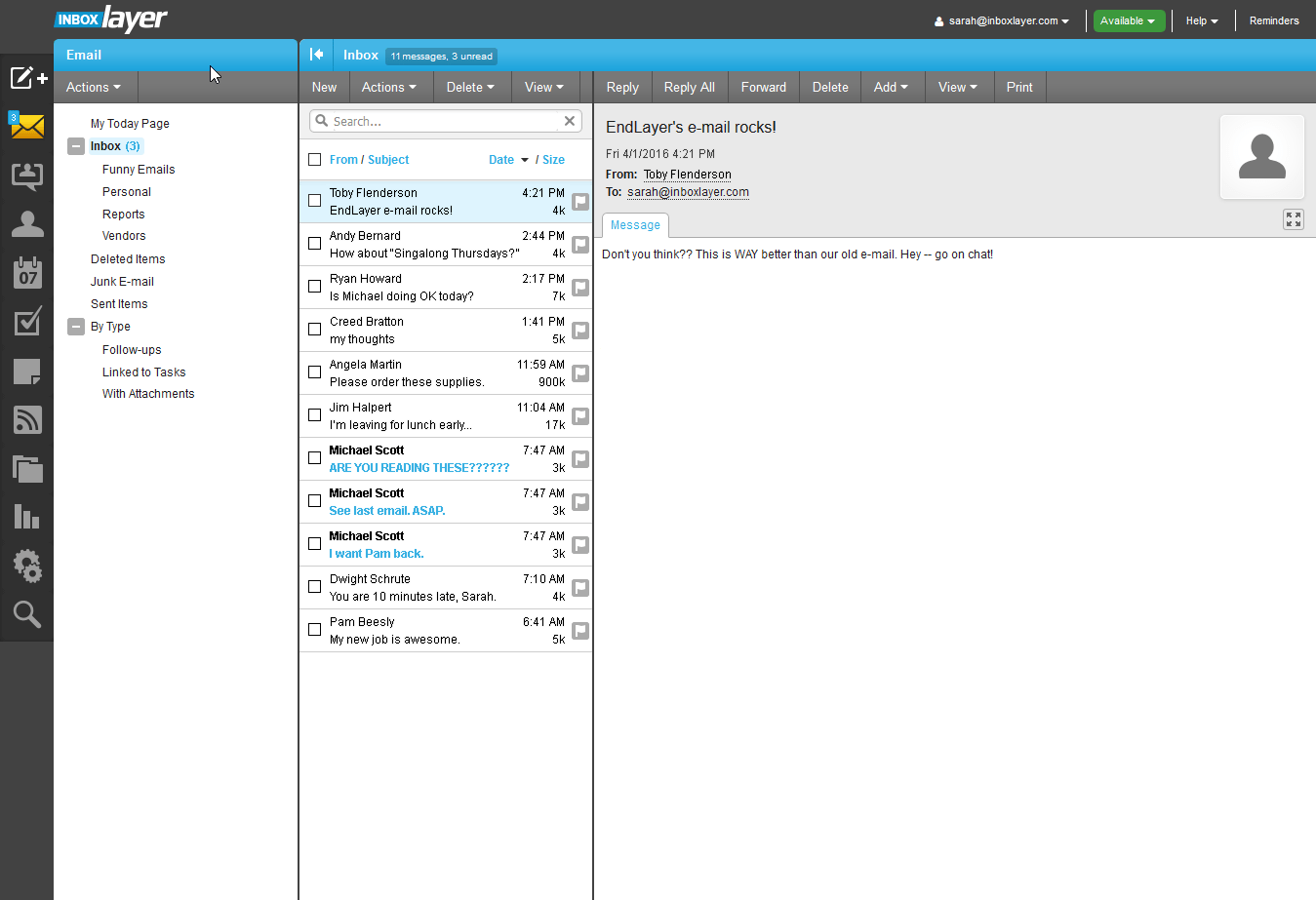
Task: Open the Calendar icon in sidebar
Action: [27, 273]
